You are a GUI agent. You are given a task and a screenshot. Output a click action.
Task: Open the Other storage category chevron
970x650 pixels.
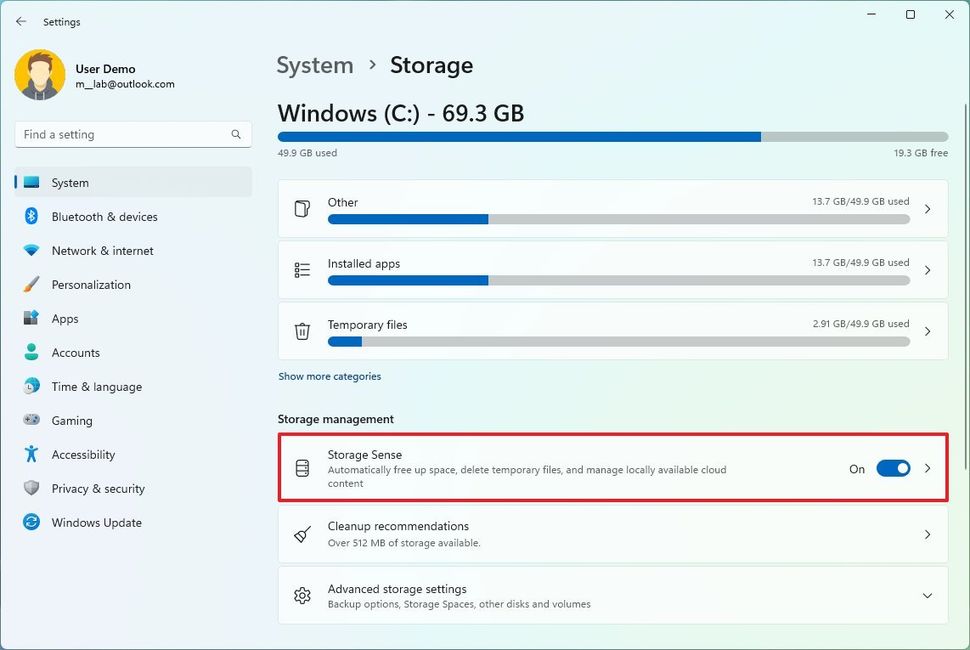pyautogui.click(x=927, y=209)
